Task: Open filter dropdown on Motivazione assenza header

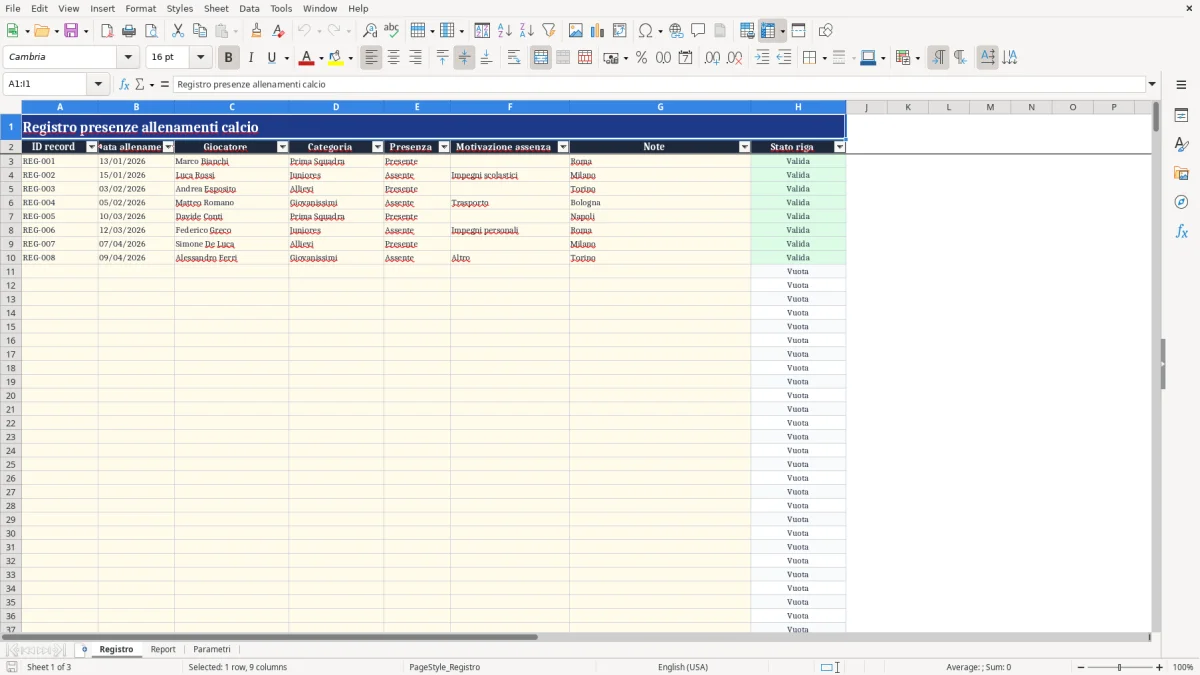Action: click(563, 147)
